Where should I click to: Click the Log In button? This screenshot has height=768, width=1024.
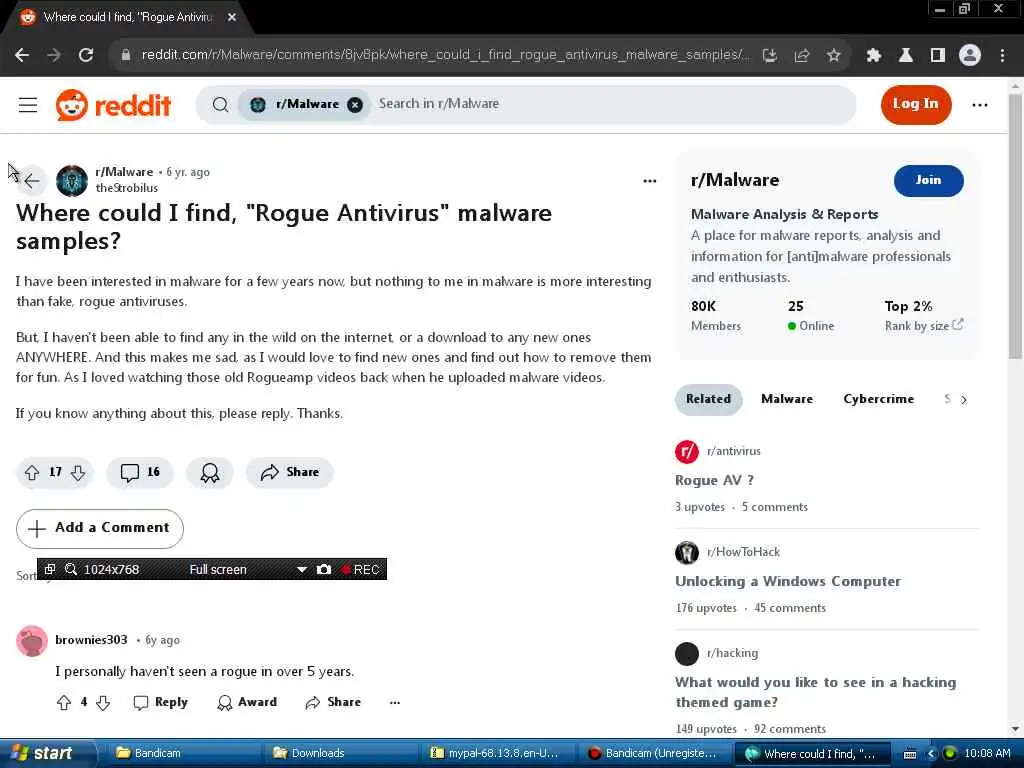[x=916, y=104]
